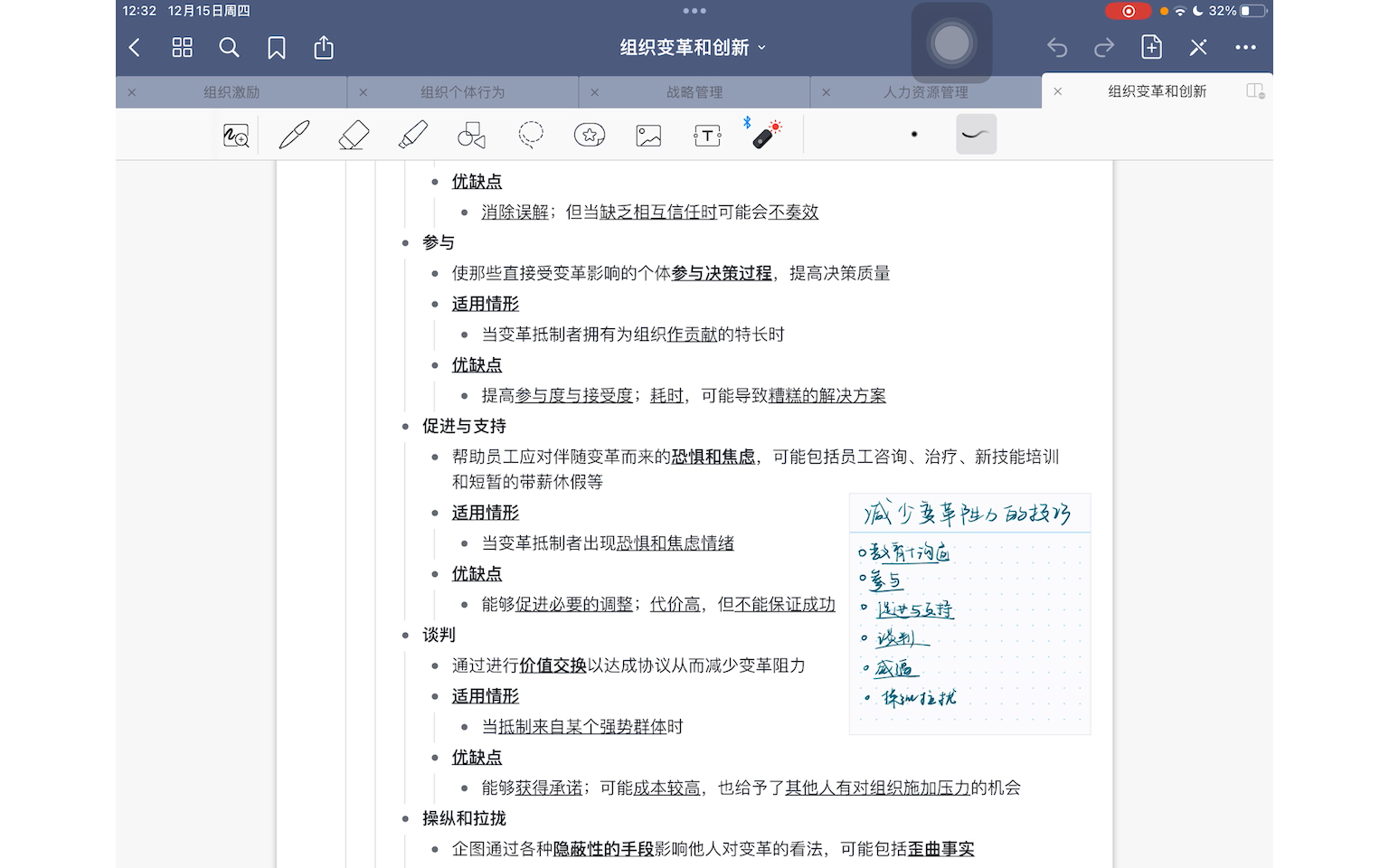1389x868 pixels.
Task: Switch to the 组织个体行为 tab
Action: (x=462, y=92)
